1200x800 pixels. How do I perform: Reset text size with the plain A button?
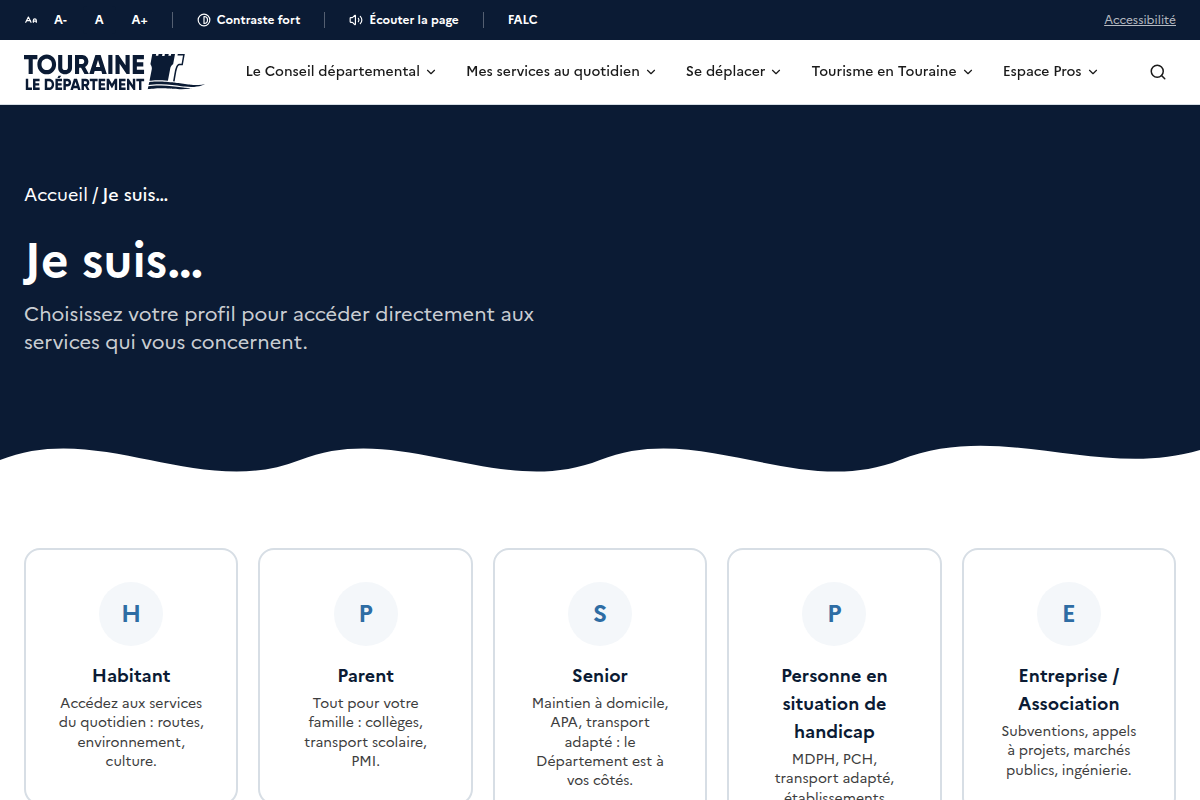point(99,20)
